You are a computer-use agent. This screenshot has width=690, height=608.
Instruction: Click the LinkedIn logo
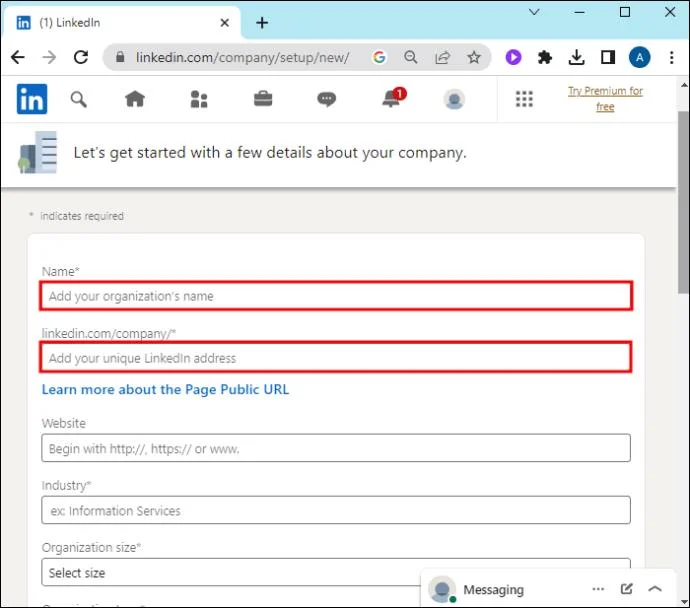32,99
